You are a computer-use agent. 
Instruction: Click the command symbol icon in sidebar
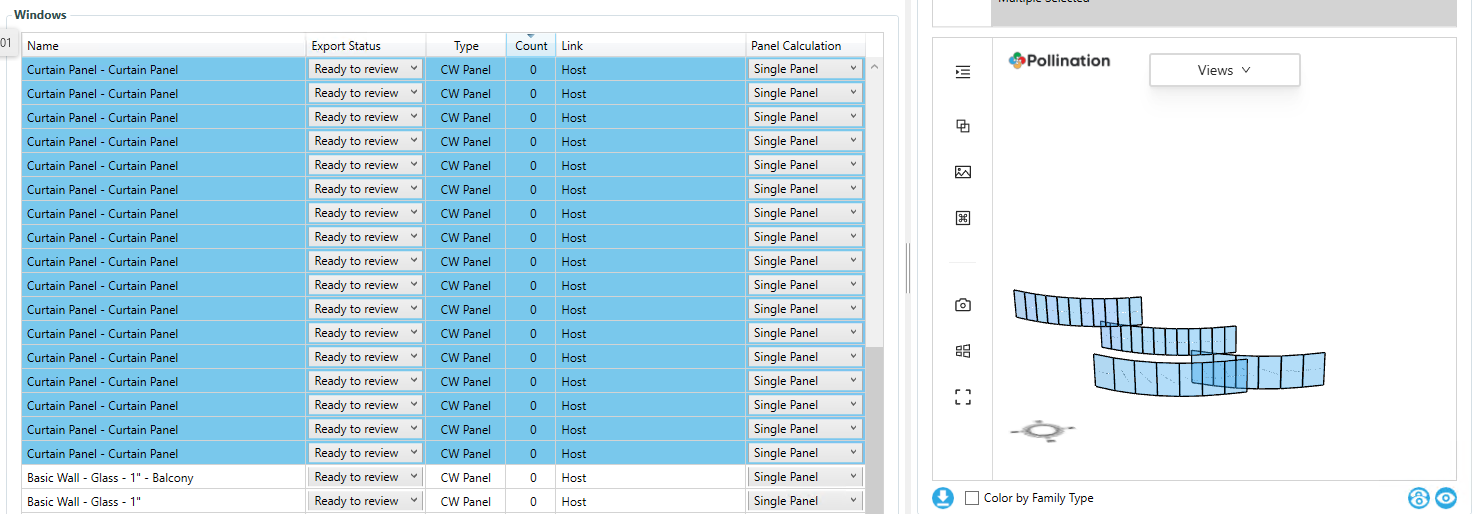tap(963, 218)
